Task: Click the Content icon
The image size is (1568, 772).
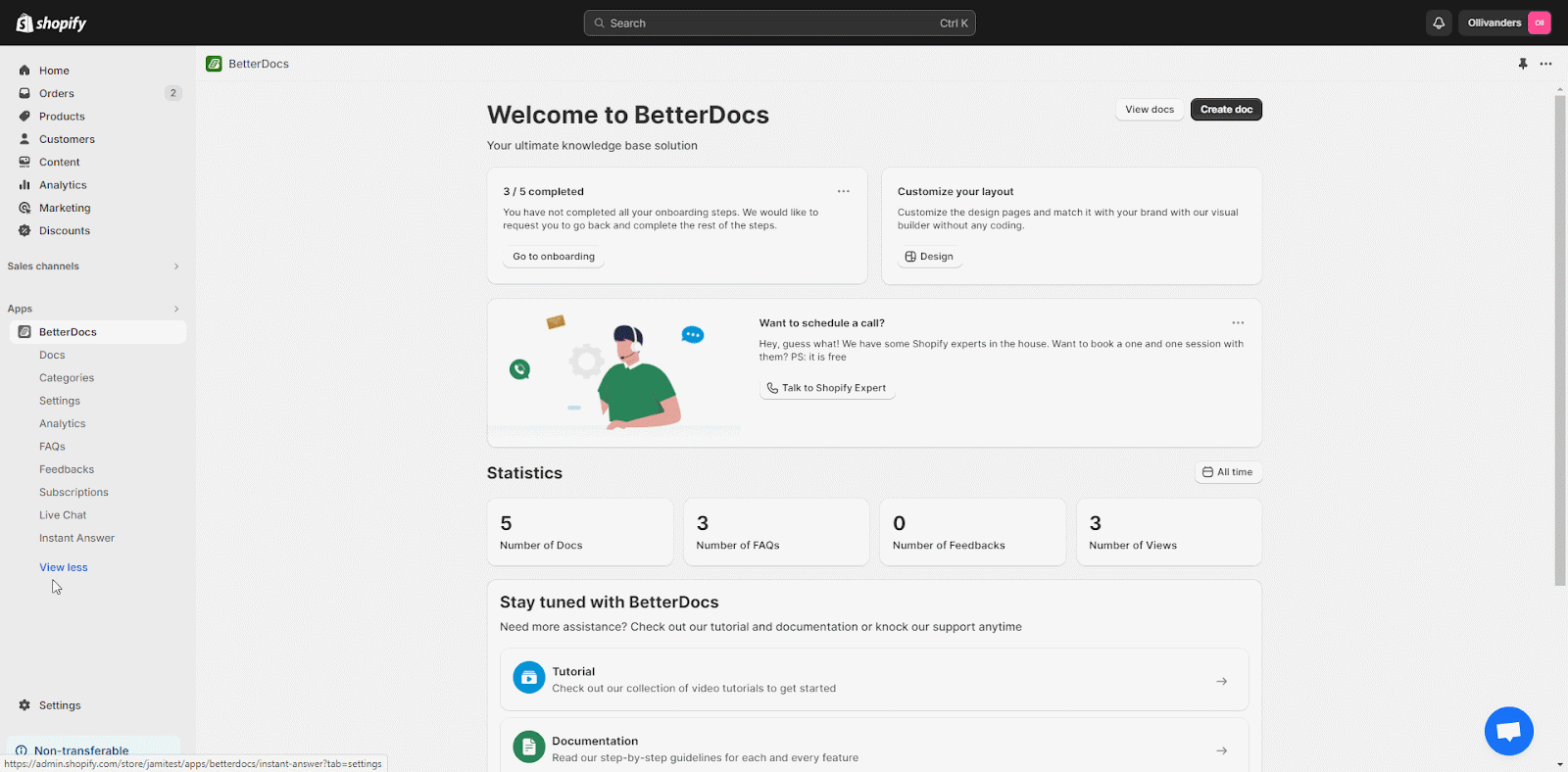Action: (24, 162)
